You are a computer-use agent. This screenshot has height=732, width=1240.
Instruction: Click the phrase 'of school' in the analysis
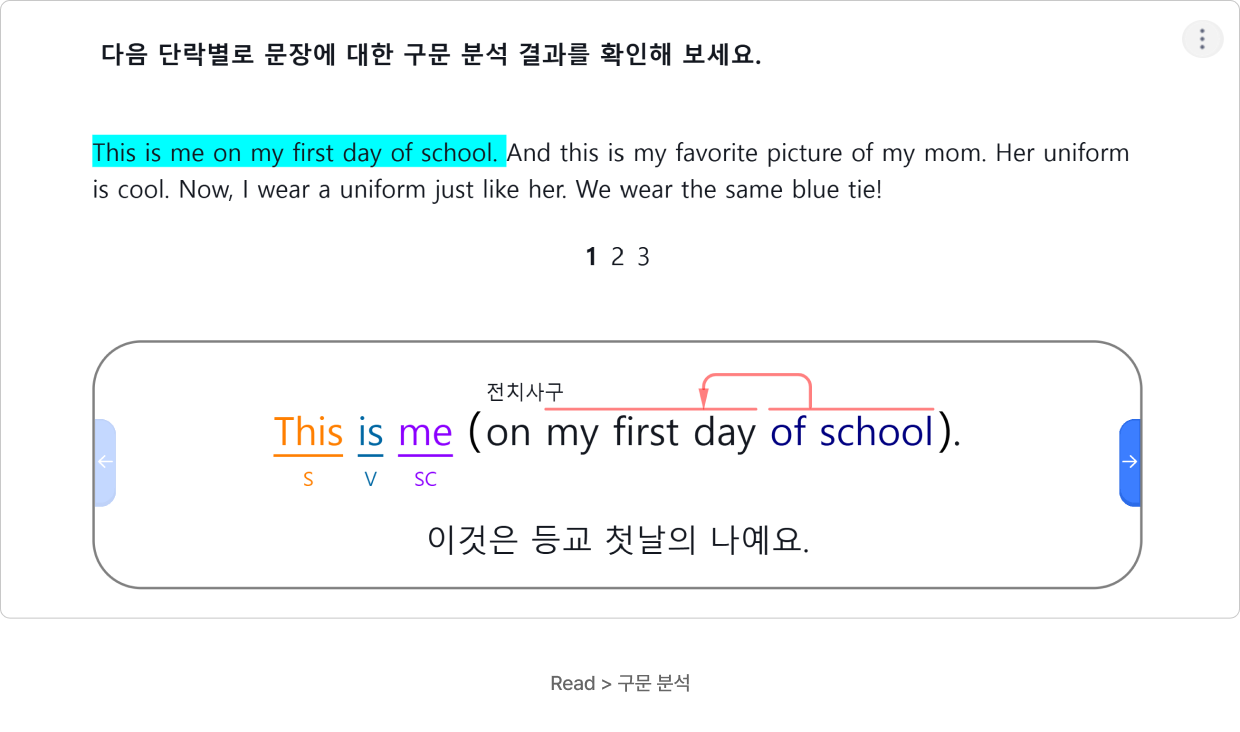click(x=851, y=432)
